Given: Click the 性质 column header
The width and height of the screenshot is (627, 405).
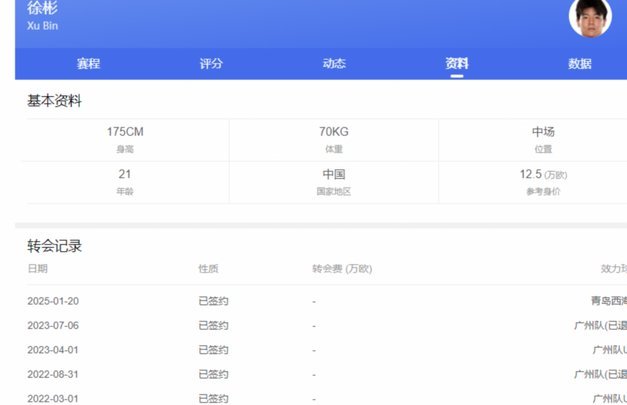Looking at the screenshot, I should click(x=208, y=268).
